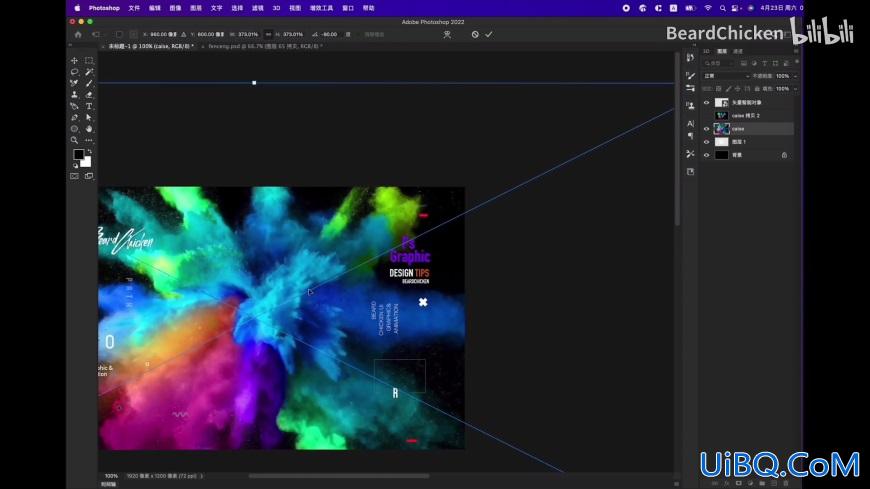Select the Eraser tool
Screen dimensions: 870x489
tap(89, 95)
